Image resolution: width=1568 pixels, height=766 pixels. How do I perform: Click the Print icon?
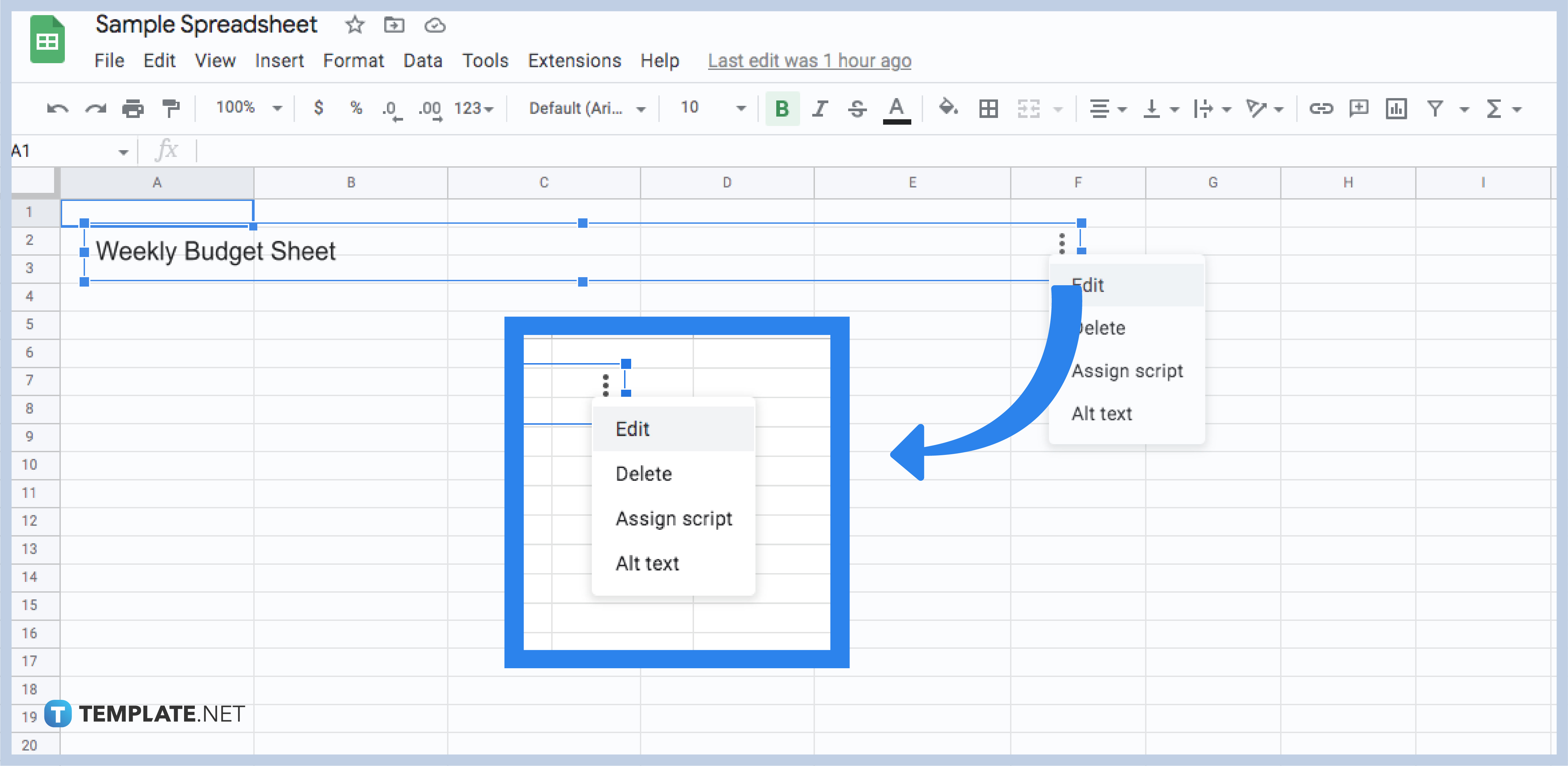[x=133, y=109]
